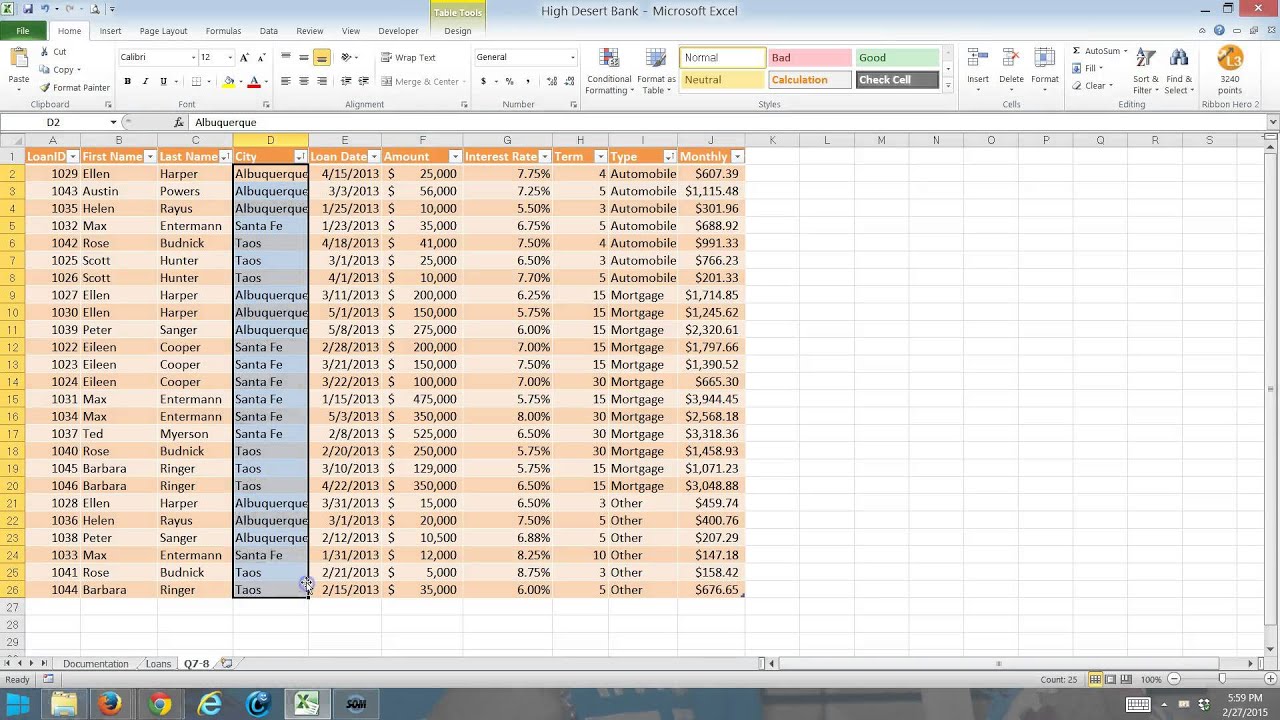The width and height of the screenshot is (1280, 720).
Task: Apply Accounting Number Format dollar sign
Action: (x=484, y=81)
